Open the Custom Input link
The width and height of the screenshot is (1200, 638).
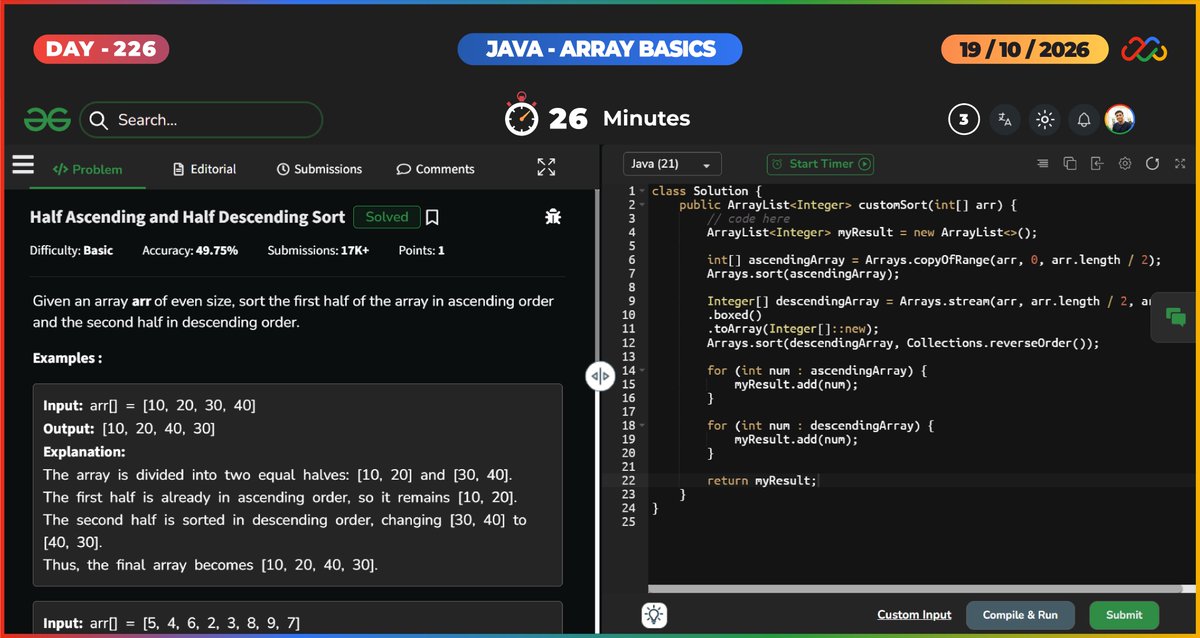pos(914,615)
